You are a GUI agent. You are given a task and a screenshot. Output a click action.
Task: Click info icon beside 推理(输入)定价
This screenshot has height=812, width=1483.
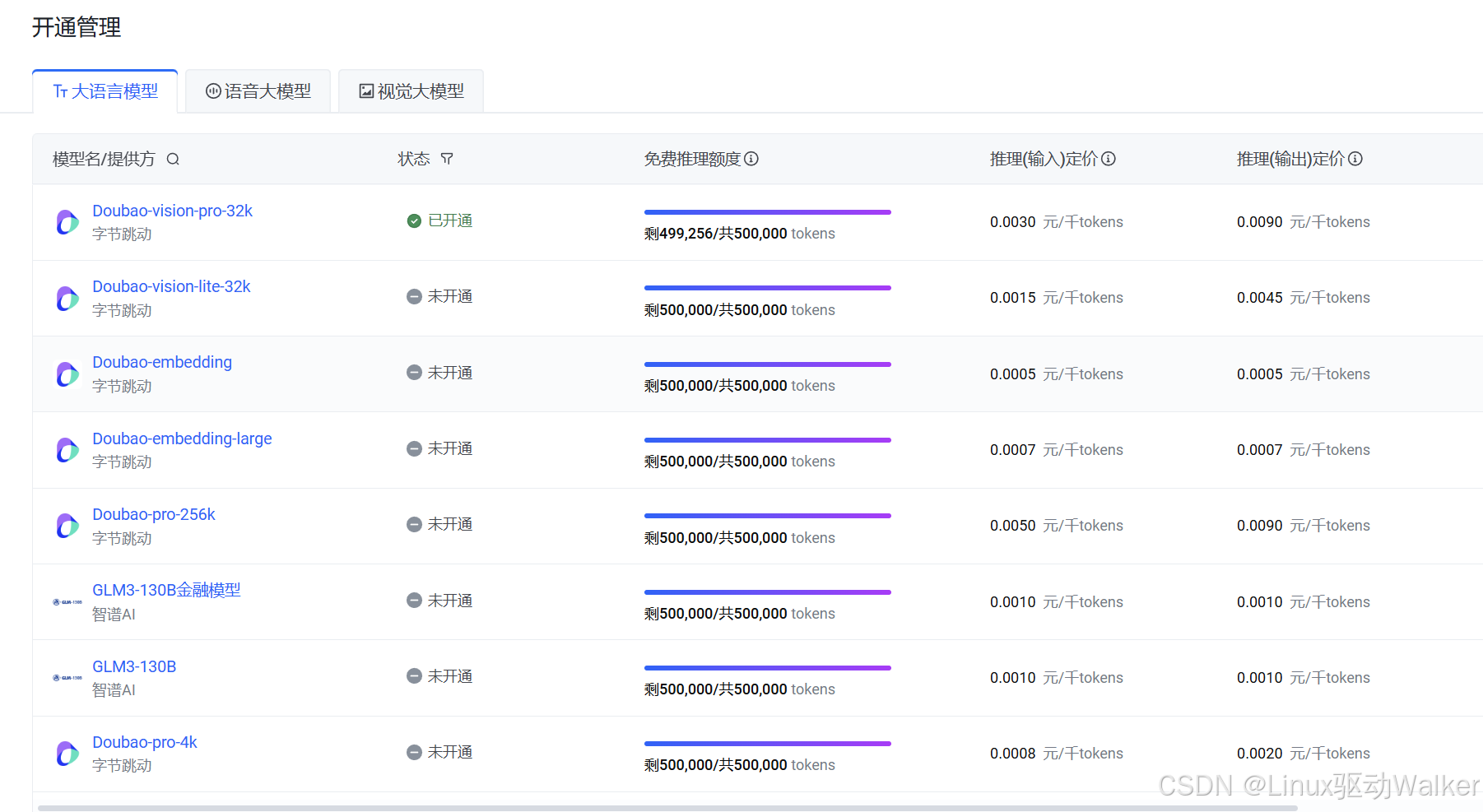coord(1109,159)
